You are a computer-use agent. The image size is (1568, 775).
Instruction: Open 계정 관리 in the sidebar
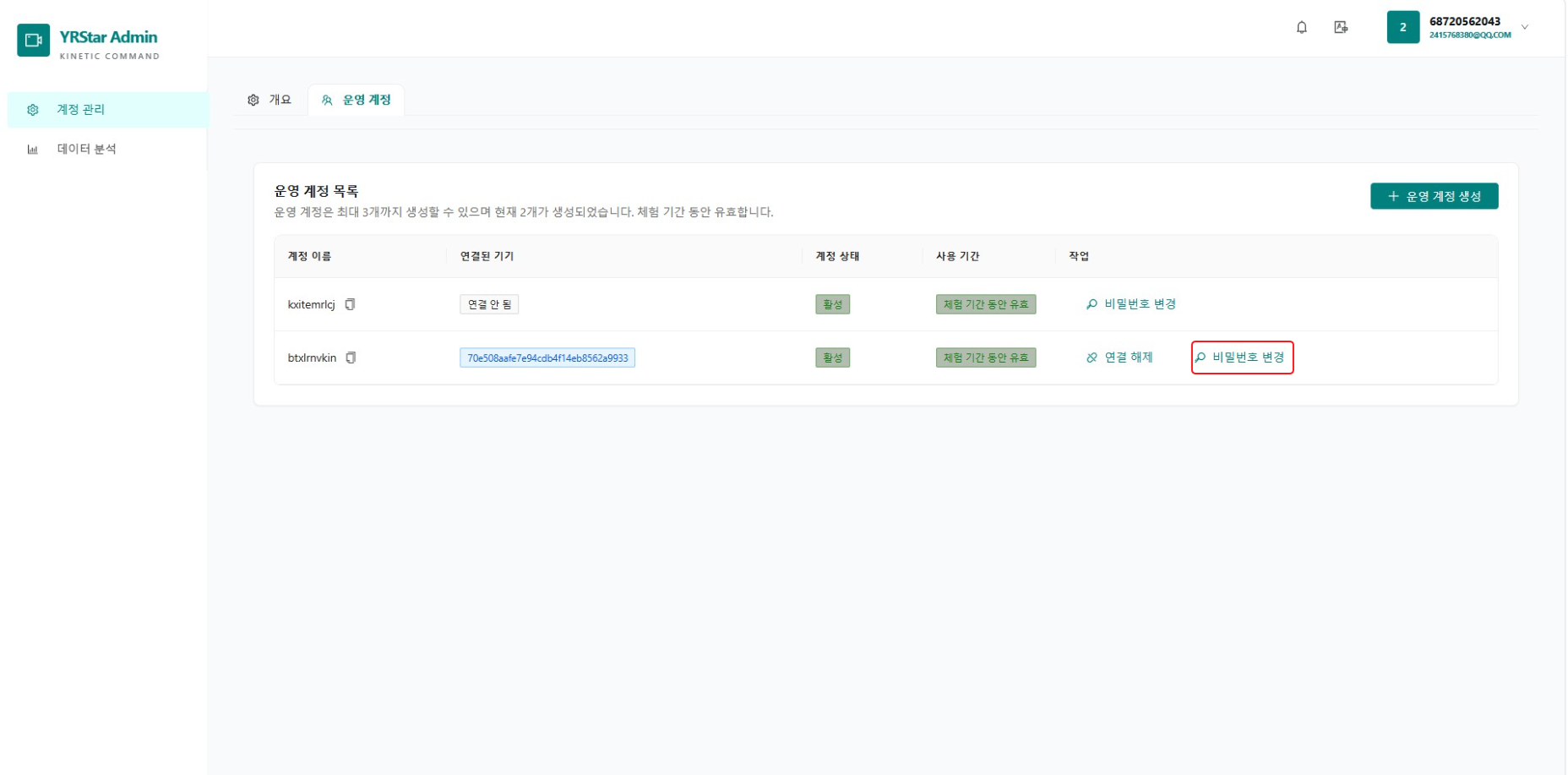[x=107, y=110]
